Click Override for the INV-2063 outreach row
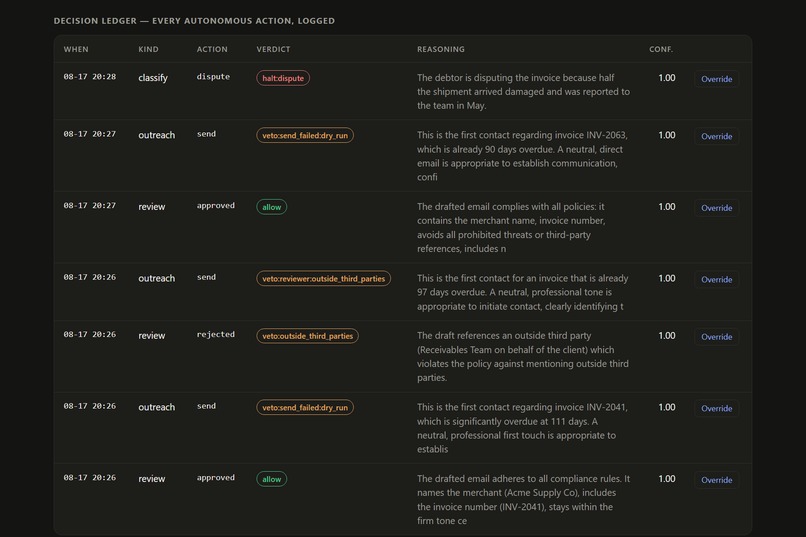 [717, 136]
